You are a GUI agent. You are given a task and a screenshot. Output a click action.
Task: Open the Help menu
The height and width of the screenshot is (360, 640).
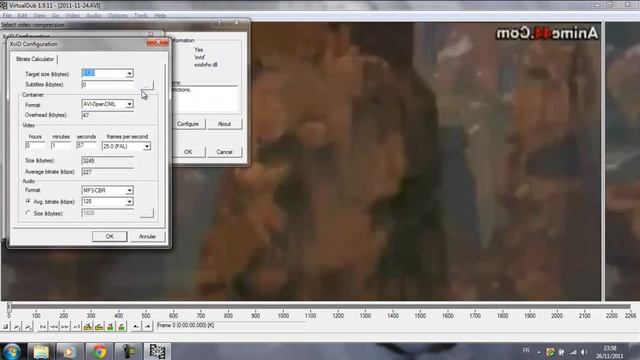point(160,16)
